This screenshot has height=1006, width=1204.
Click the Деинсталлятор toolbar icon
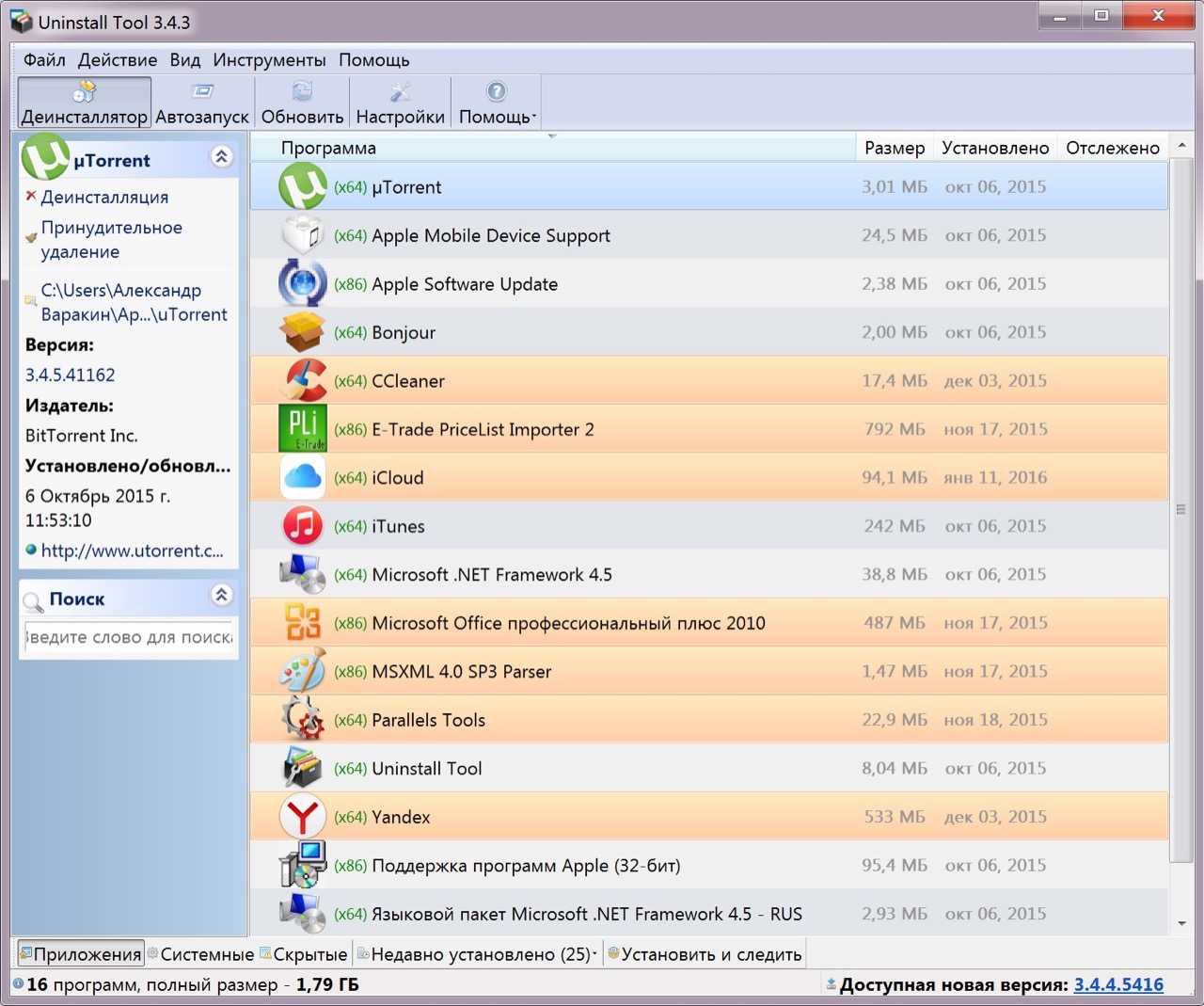85,92
